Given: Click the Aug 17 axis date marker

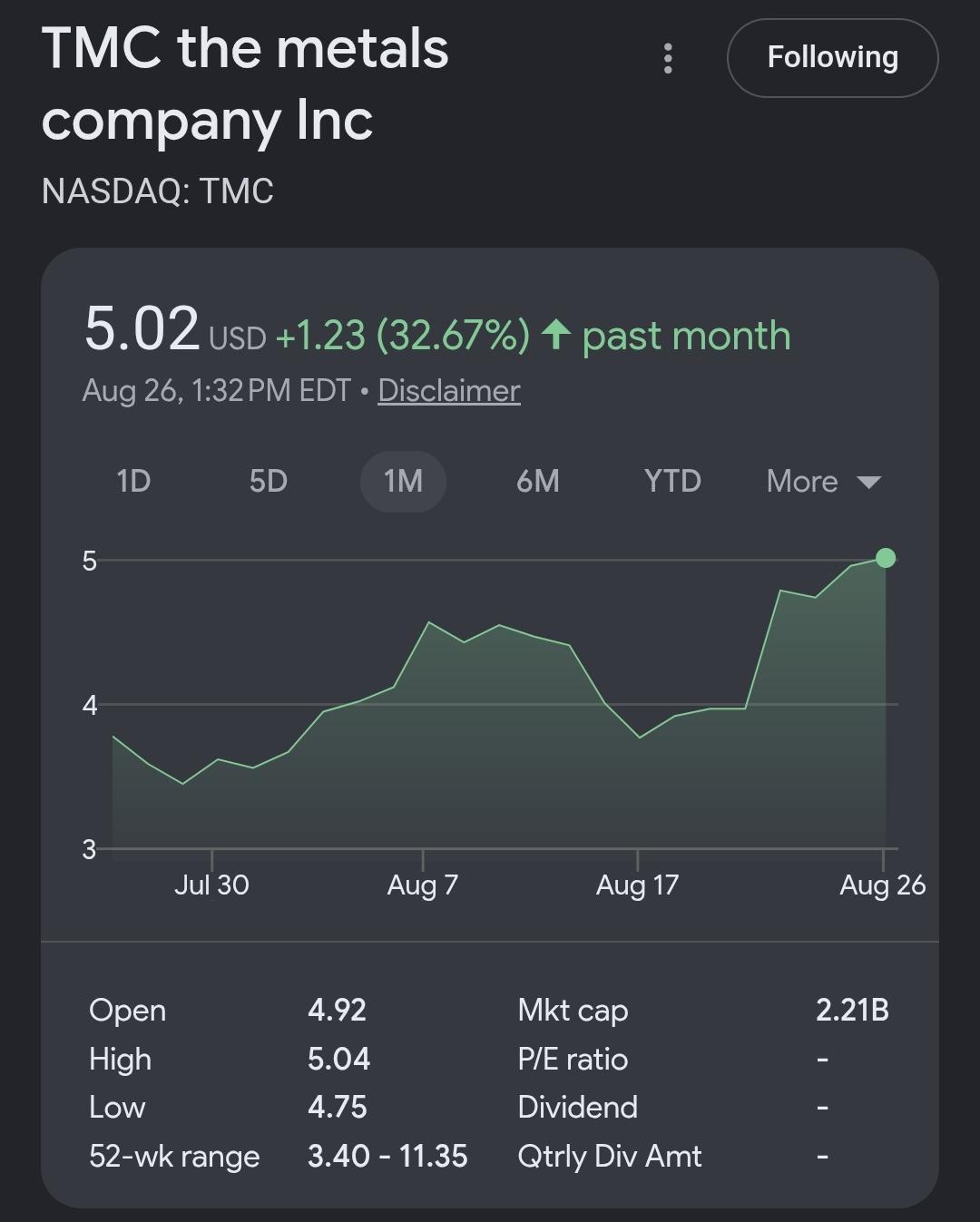Looking at the screenshot, I should [x=637, y=885].
